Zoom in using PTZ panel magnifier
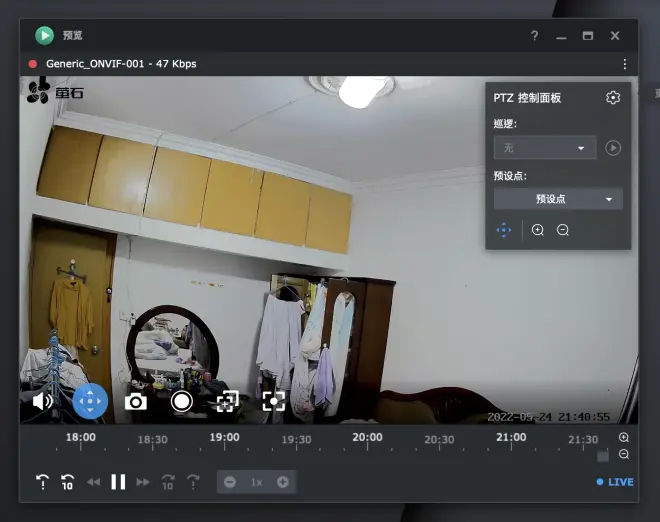 pos(538,230)
